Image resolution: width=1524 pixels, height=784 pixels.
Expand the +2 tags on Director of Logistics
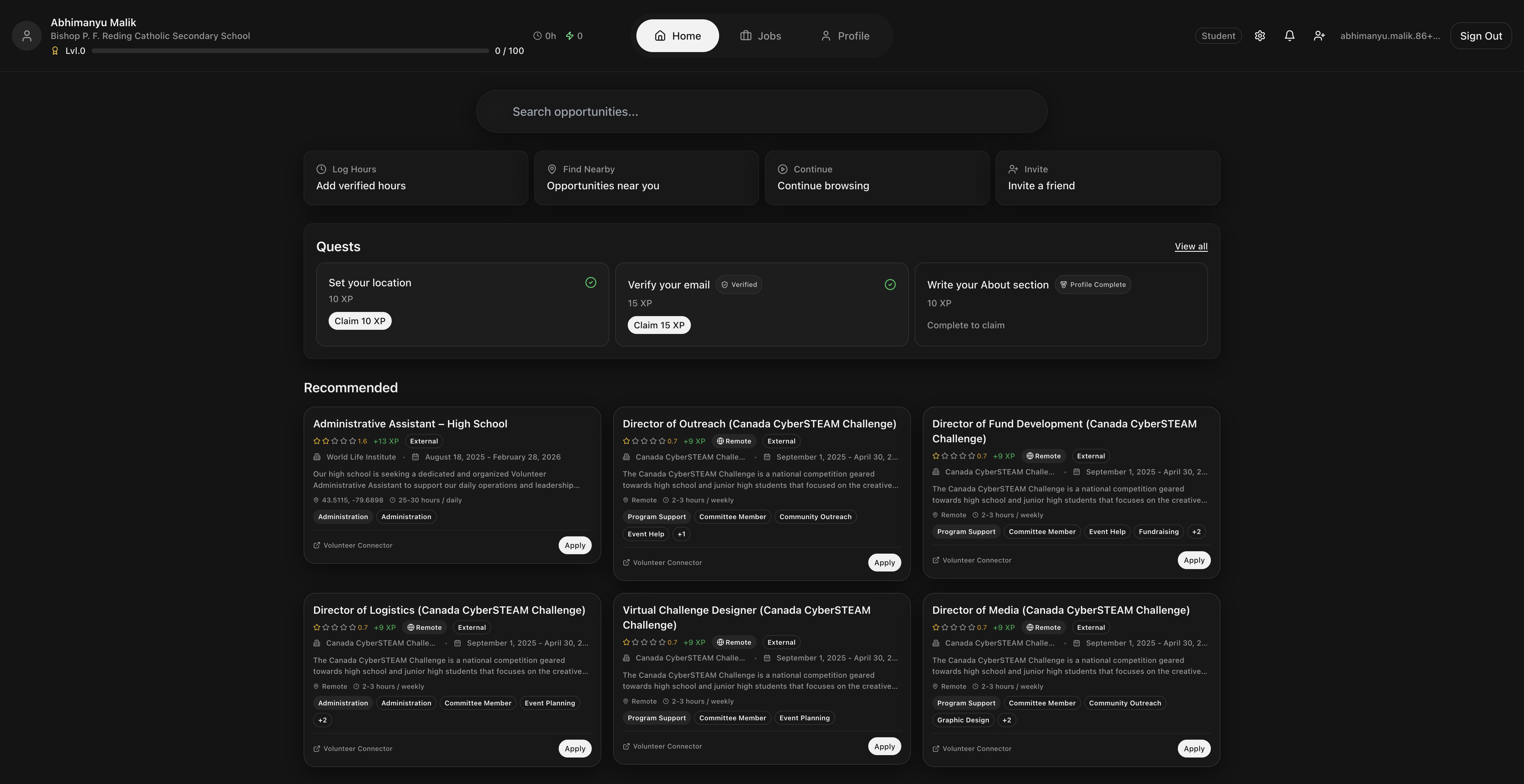[x=322, y=720]
